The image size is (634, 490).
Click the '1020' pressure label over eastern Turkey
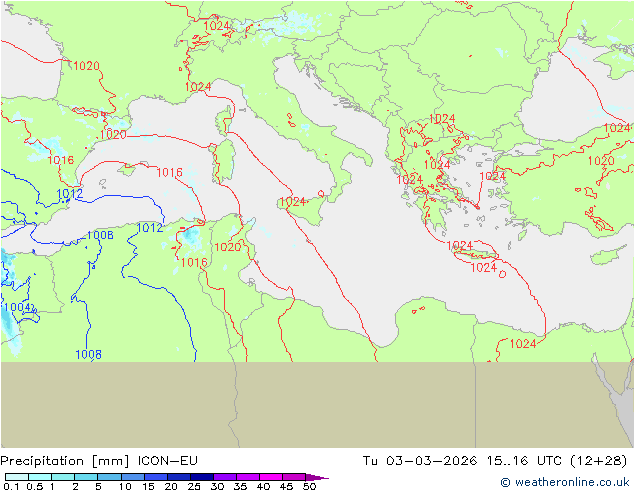(x=601, y=161)
